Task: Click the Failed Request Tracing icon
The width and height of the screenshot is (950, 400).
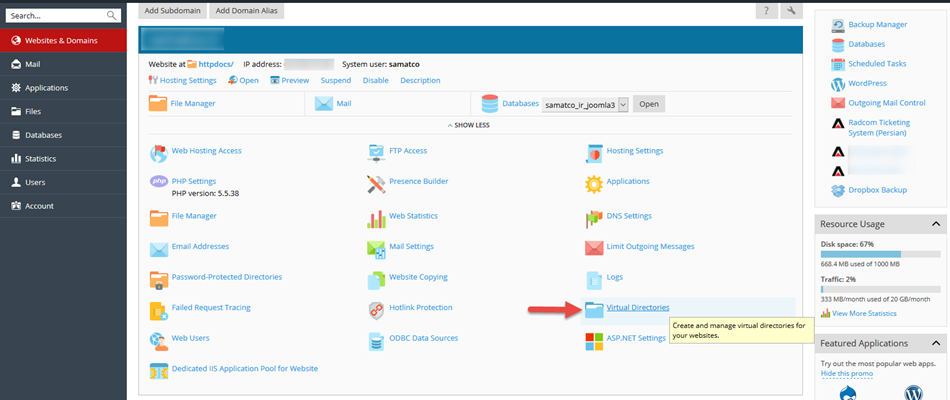Action: (x=158, y=308)
